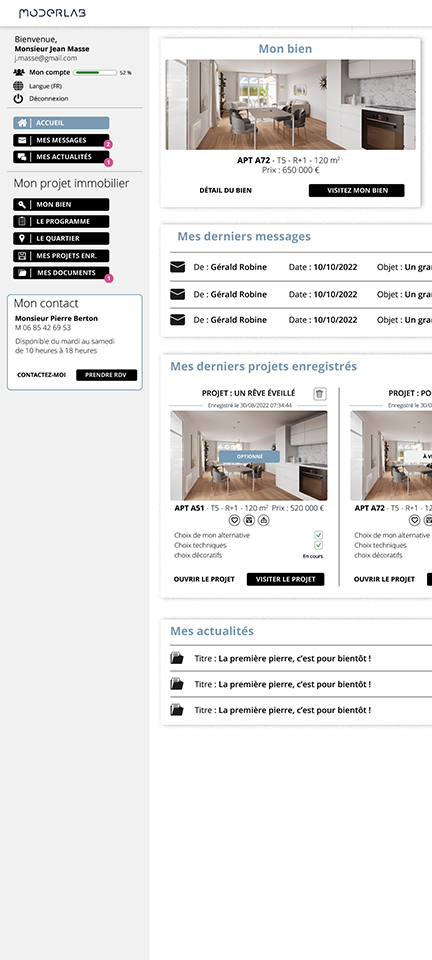Screen dimensions: 432x960
Task: Click the Visiter le projet button
Action: click(286, 579)
